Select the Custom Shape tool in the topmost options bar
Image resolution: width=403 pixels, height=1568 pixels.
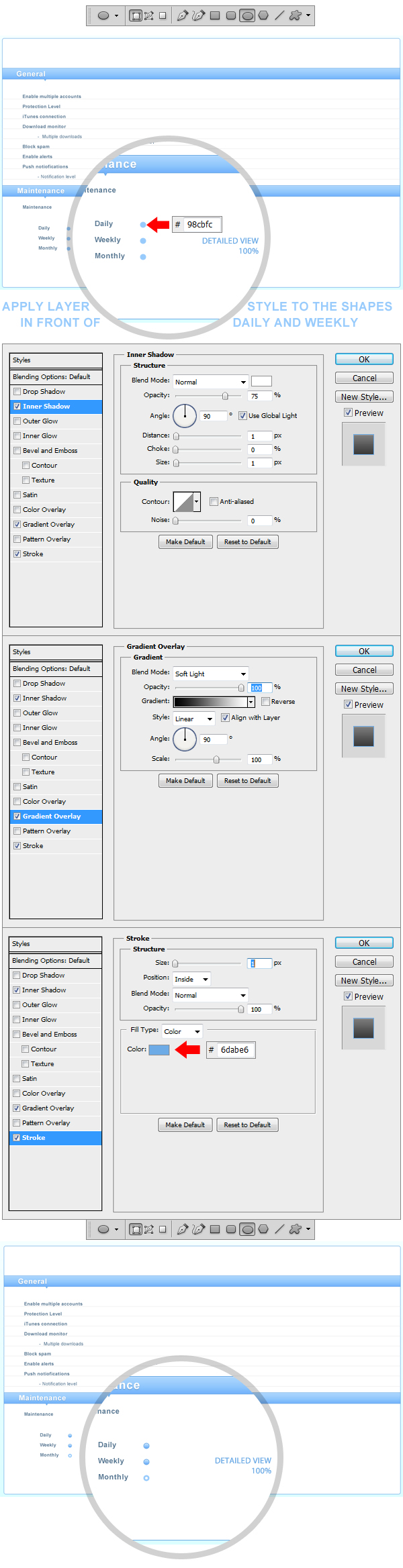click(x=295, y=15)
